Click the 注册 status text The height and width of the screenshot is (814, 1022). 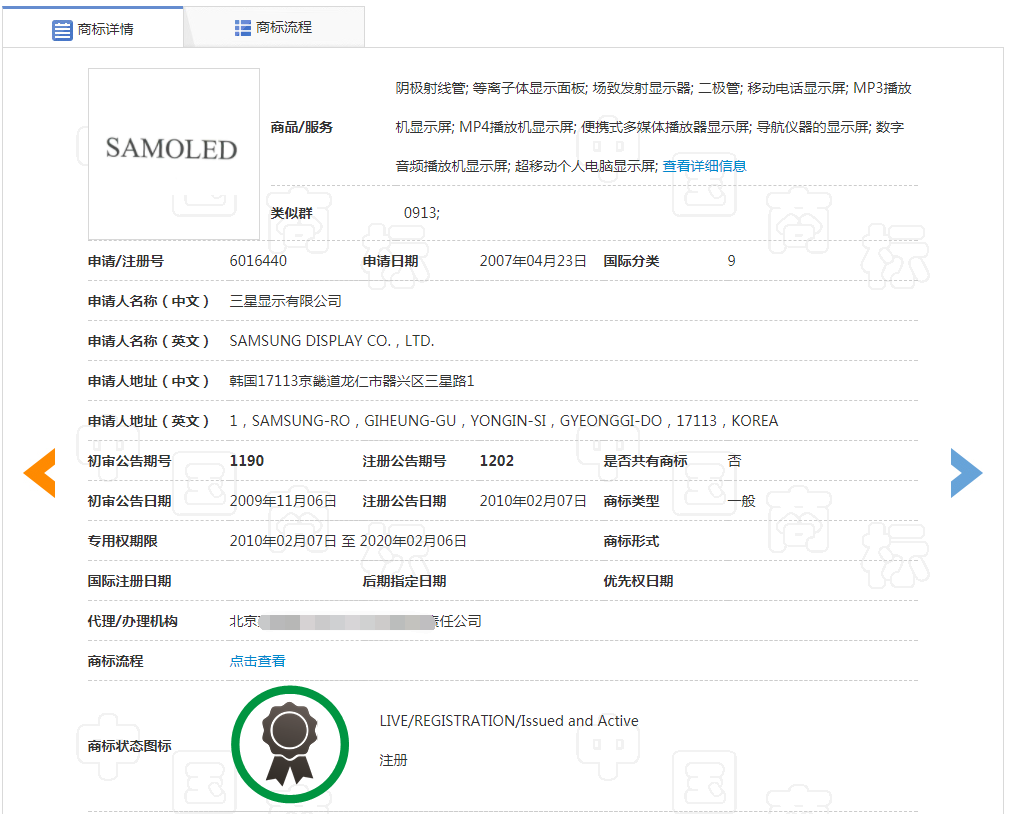pyautogui.click(x=393, y=760)
